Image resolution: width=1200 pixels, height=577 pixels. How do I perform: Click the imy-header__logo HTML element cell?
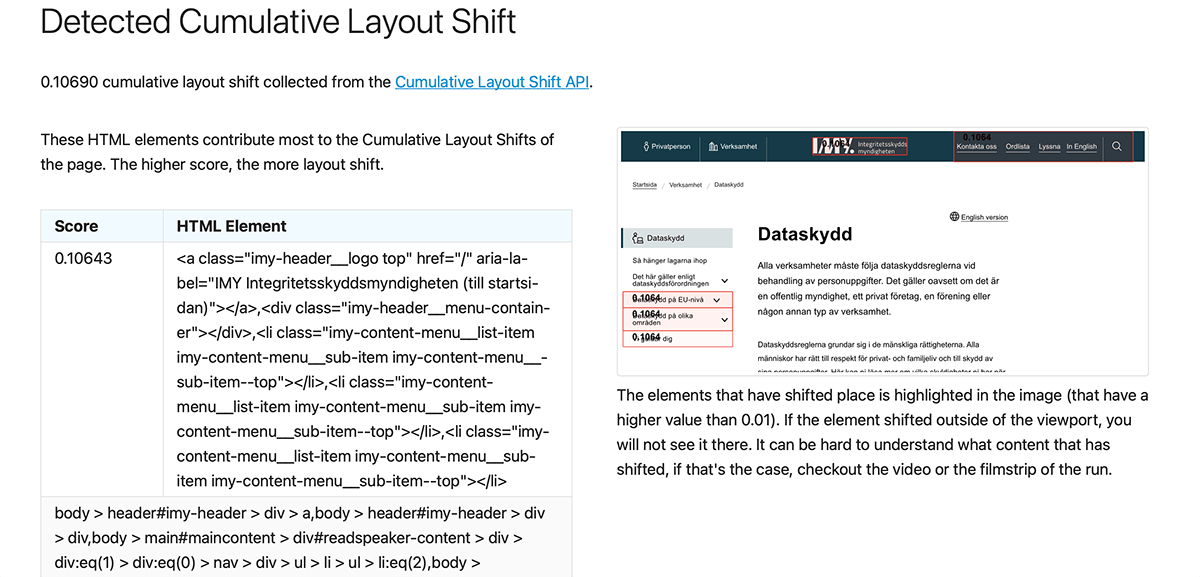coord(367,369)
